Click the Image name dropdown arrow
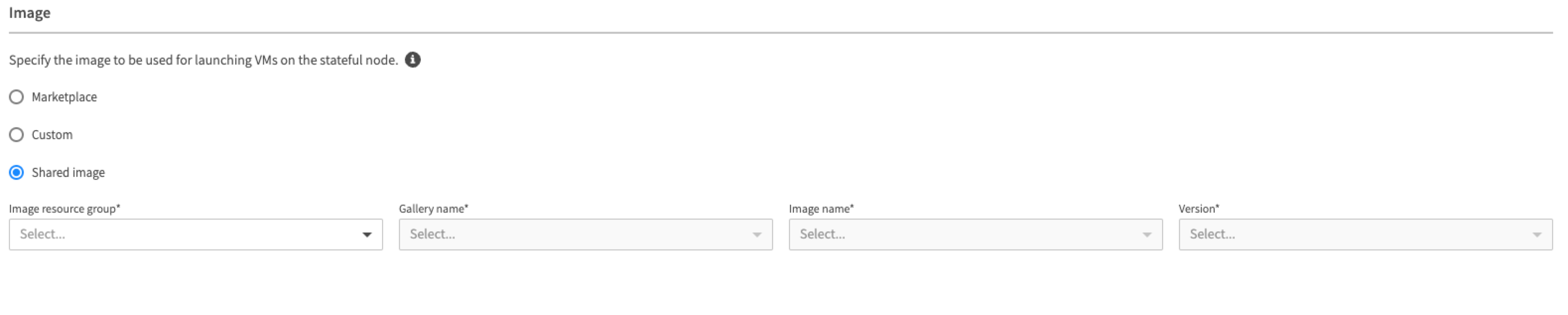Viewport: 1568px width, 315px height. 1147,235
